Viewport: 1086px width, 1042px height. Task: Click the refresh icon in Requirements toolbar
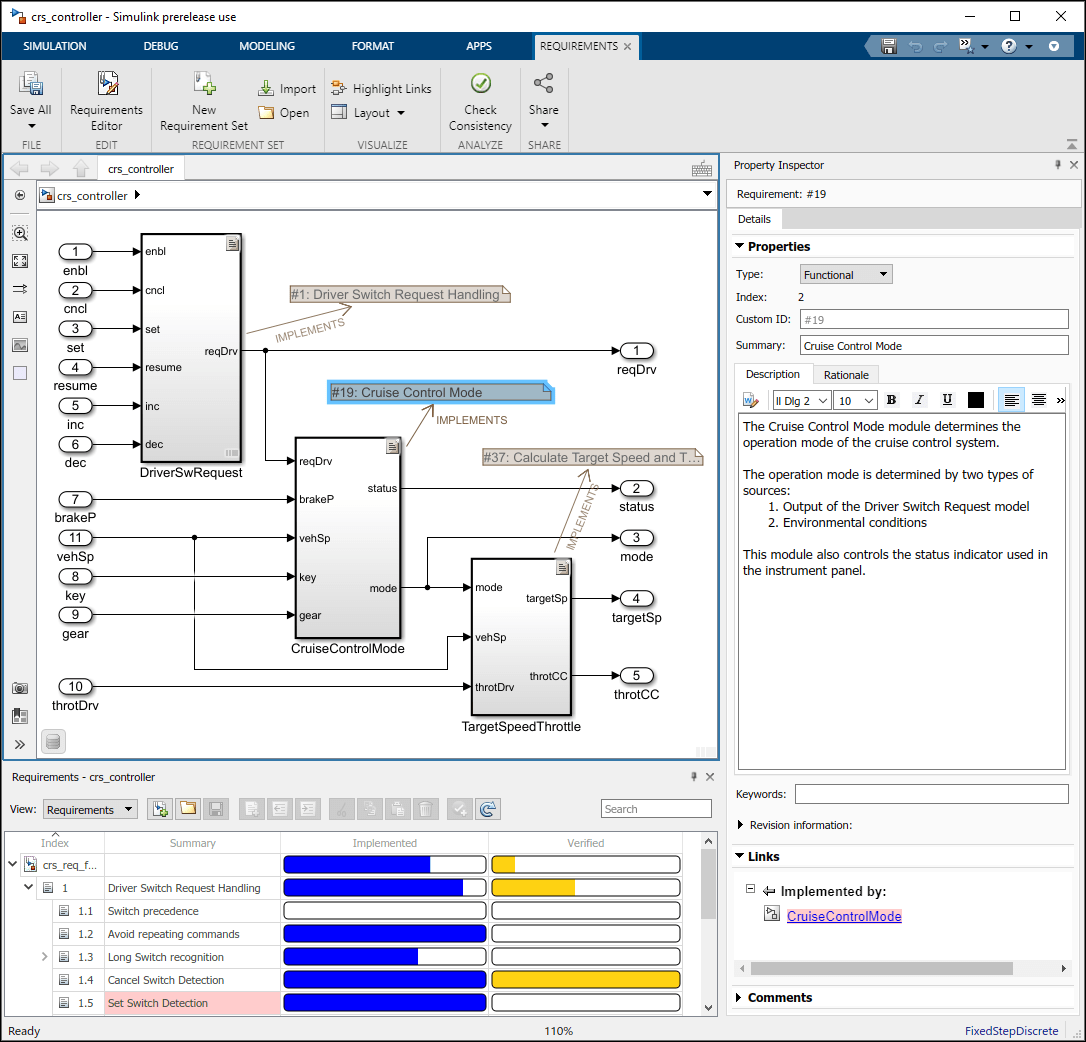coord(487,809)
